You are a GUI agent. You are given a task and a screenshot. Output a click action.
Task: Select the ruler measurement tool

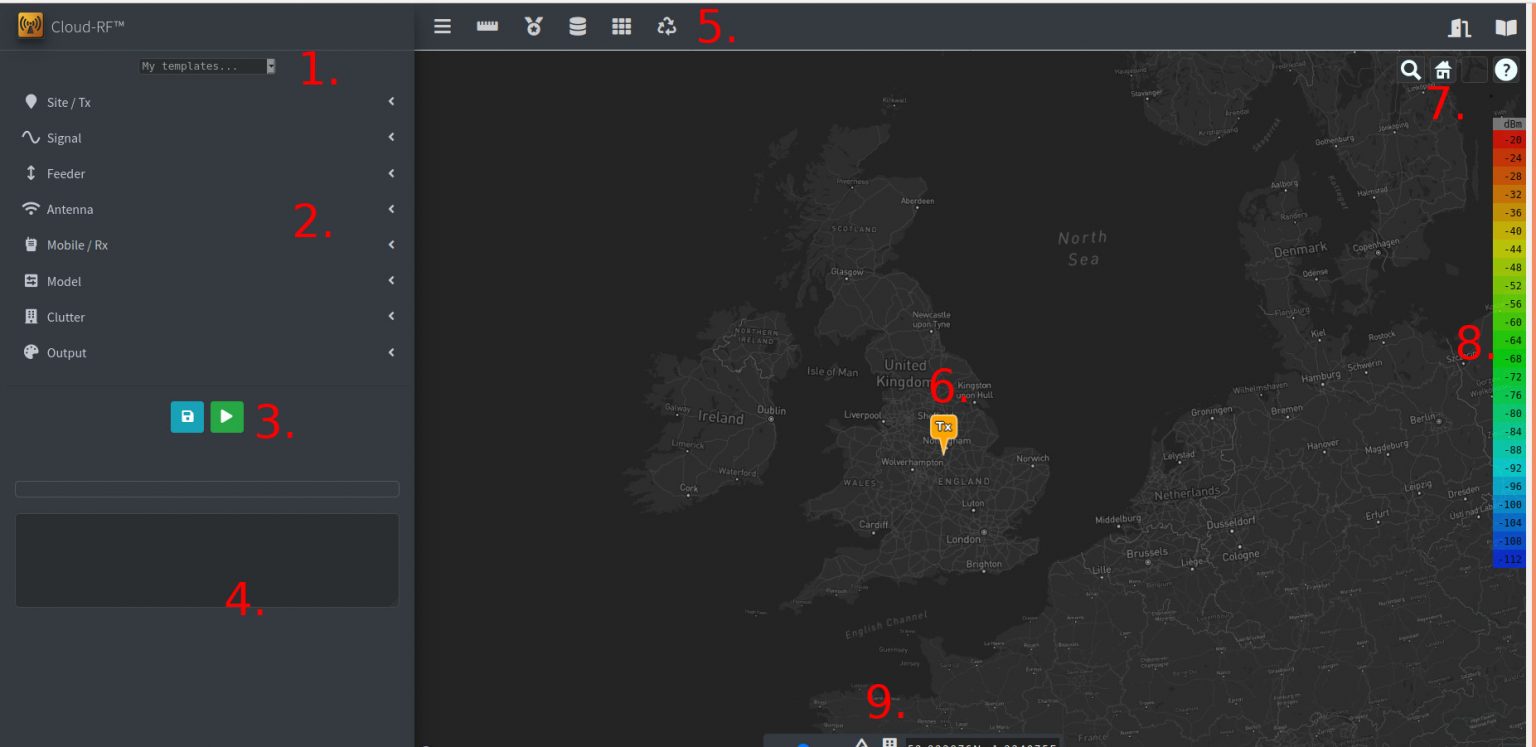point(487,27)
